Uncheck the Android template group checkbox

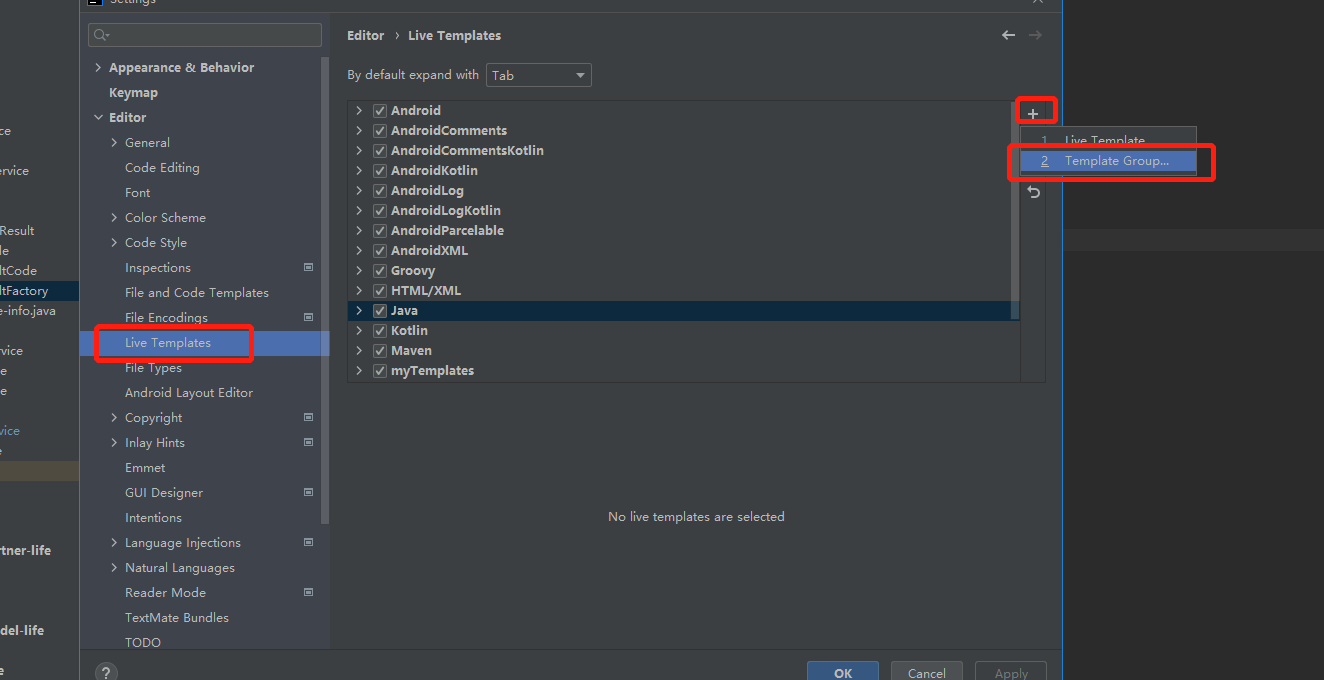pos(380,110)
